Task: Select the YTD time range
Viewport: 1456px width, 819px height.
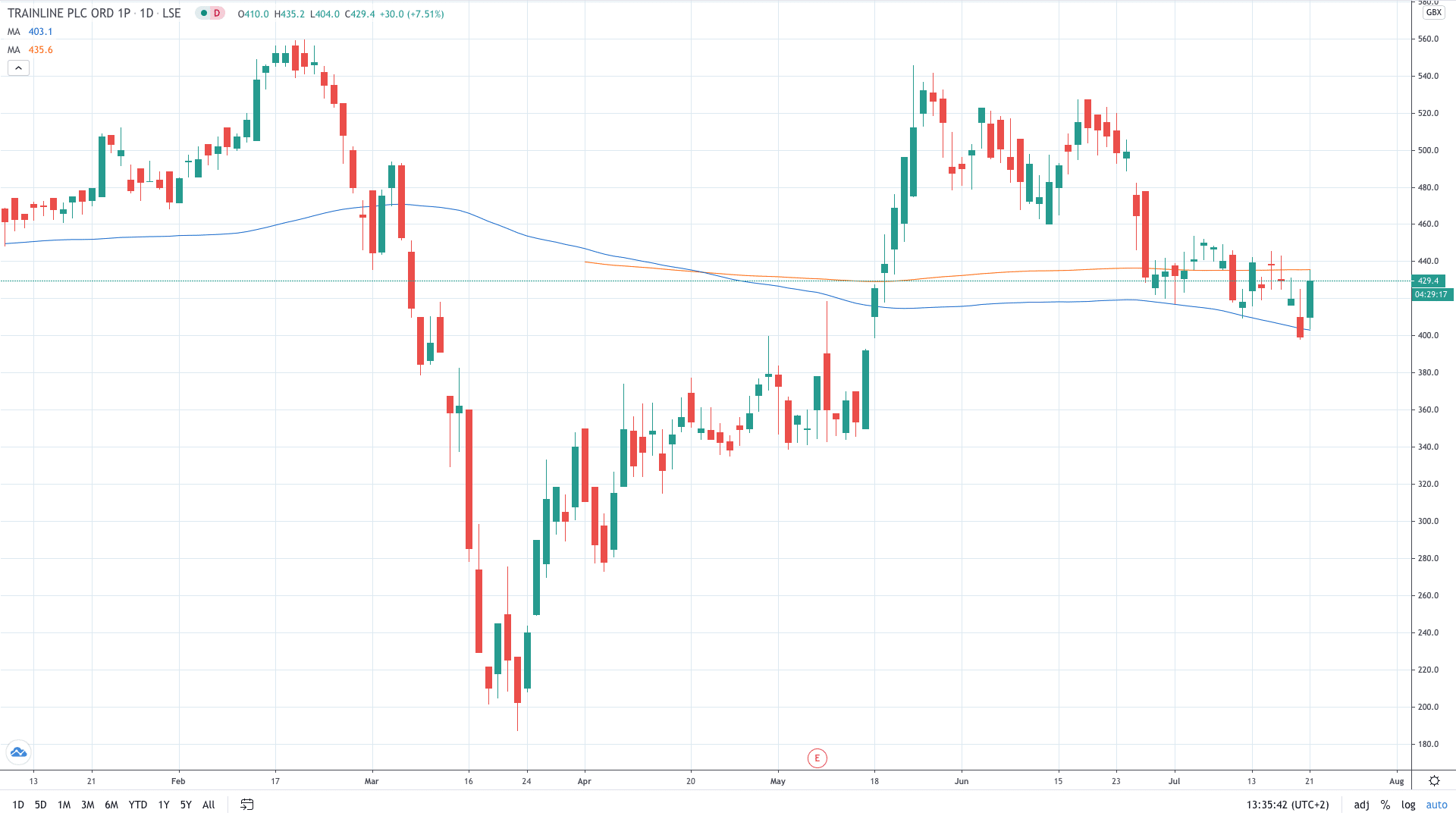Action: [138, 805]
